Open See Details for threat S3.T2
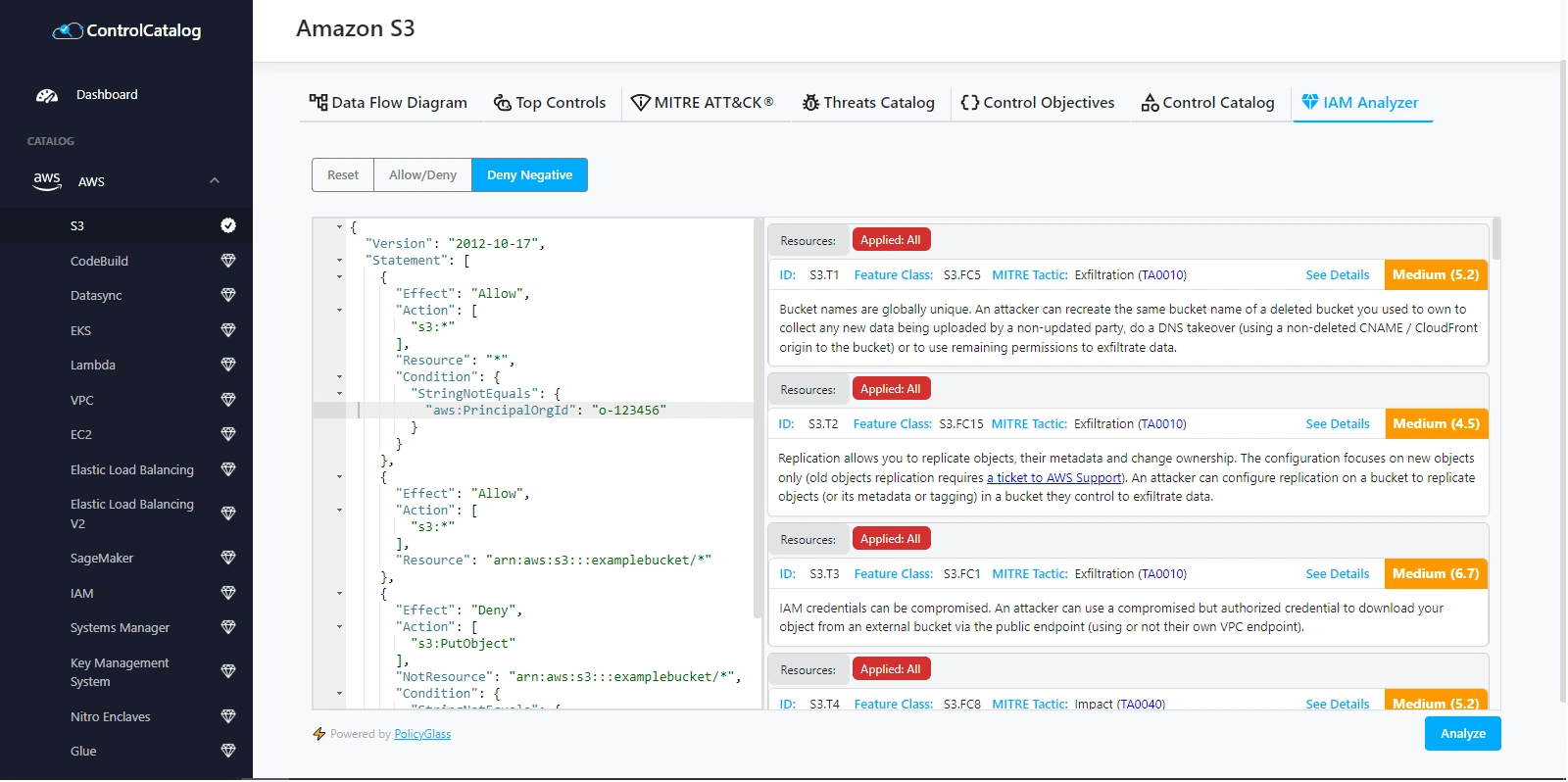Image resolution: width=1568 pixels, height=782 pixels. point(1338,424)
